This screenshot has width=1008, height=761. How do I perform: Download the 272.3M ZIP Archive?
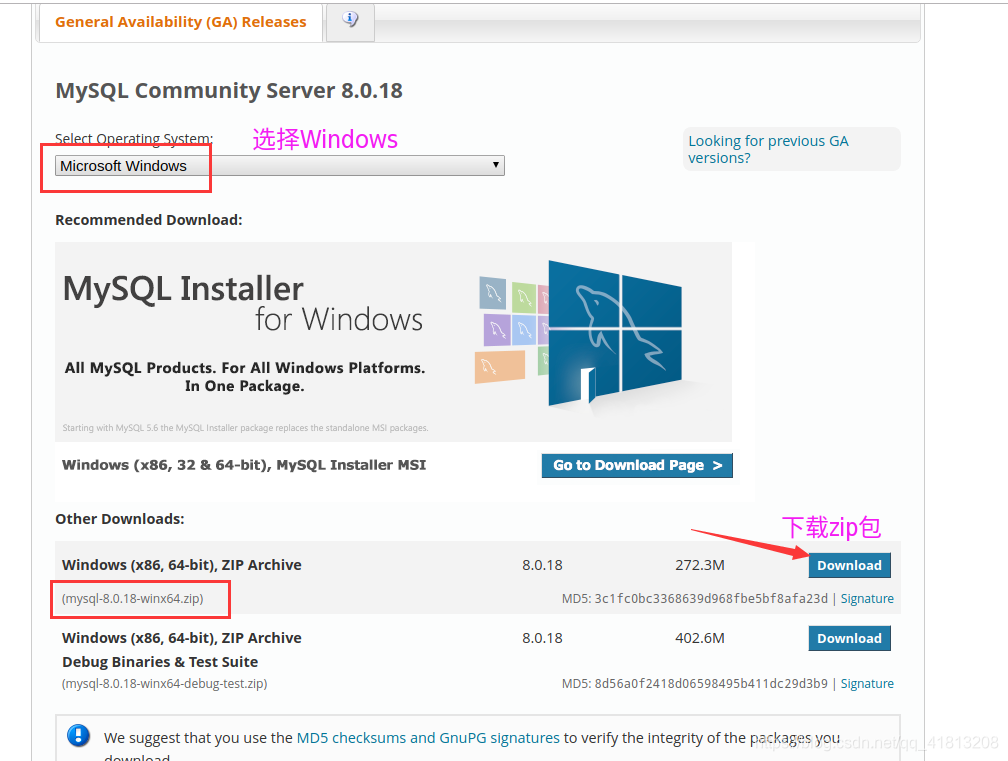849,566
